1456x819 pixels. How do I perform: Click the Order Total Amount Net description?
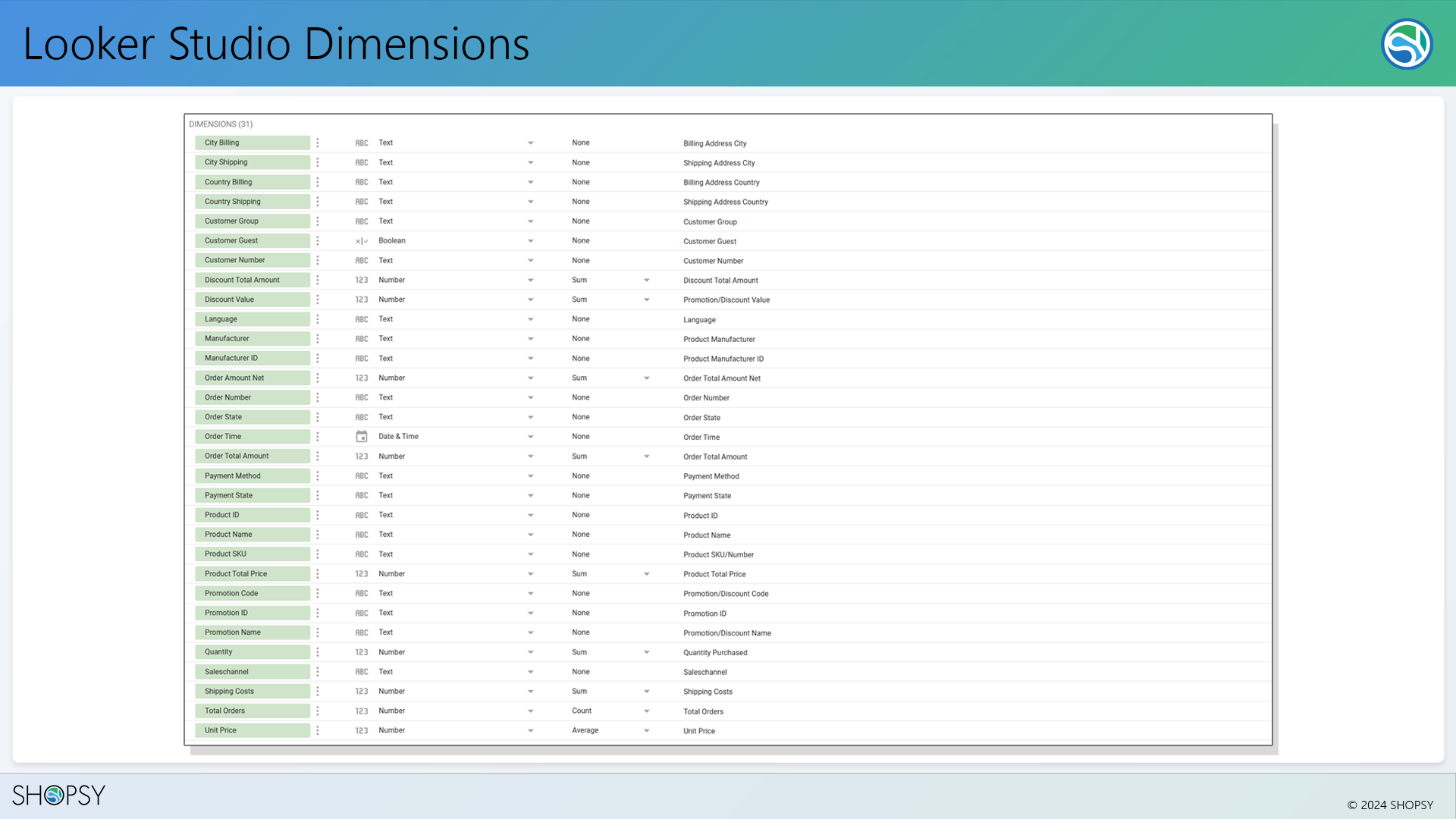pos(722,378)
